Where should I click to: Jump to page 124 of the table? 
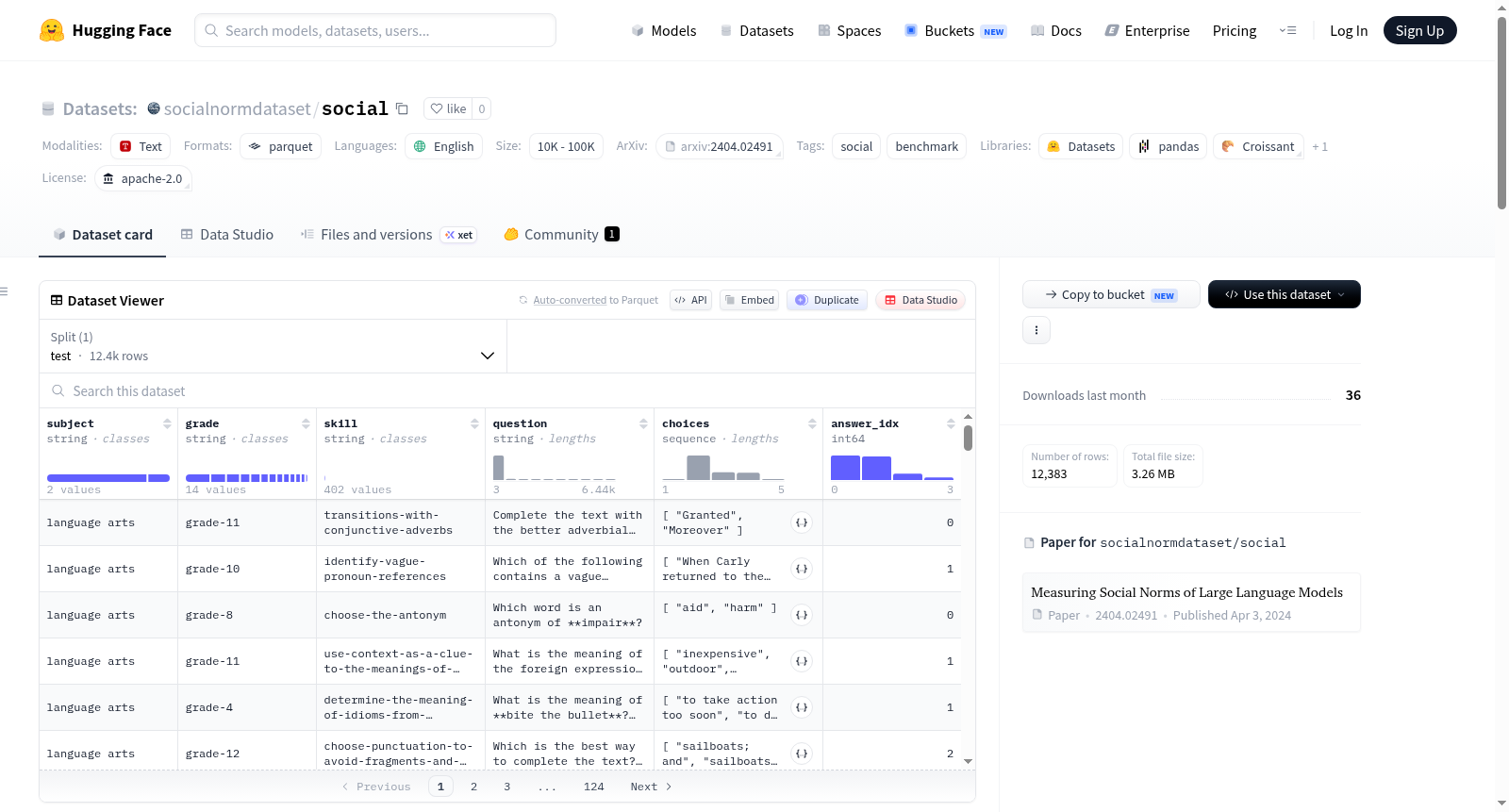[x=593, y=787]
